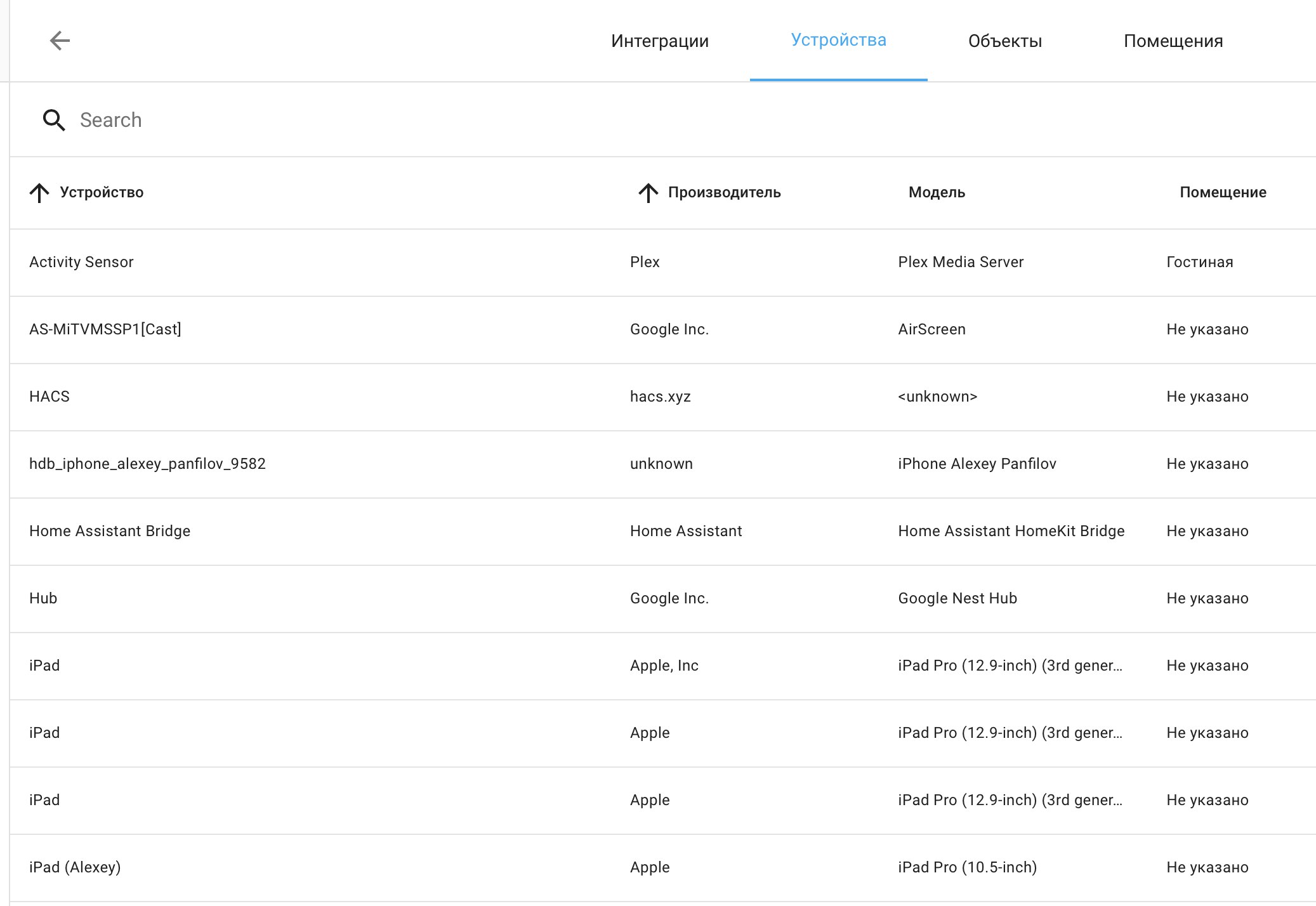This screenshot has width=1316, height=906.
Task: Click Google Inc. in the Hub row
Action: pos(669,598)
